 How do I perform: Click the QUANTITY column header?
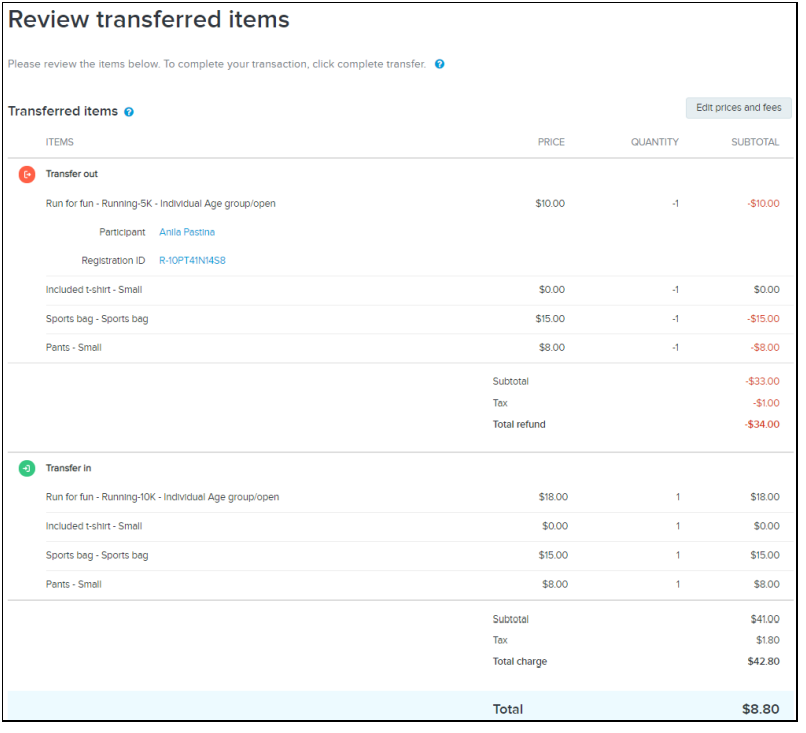tap(654, 142)
